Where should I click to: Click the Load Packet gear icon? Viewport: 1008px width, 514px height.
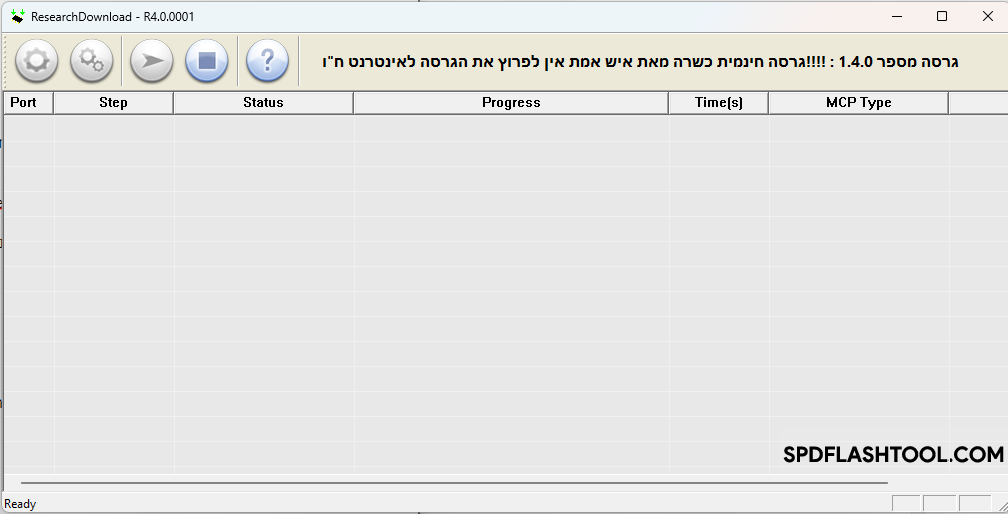tap(36, 61)
